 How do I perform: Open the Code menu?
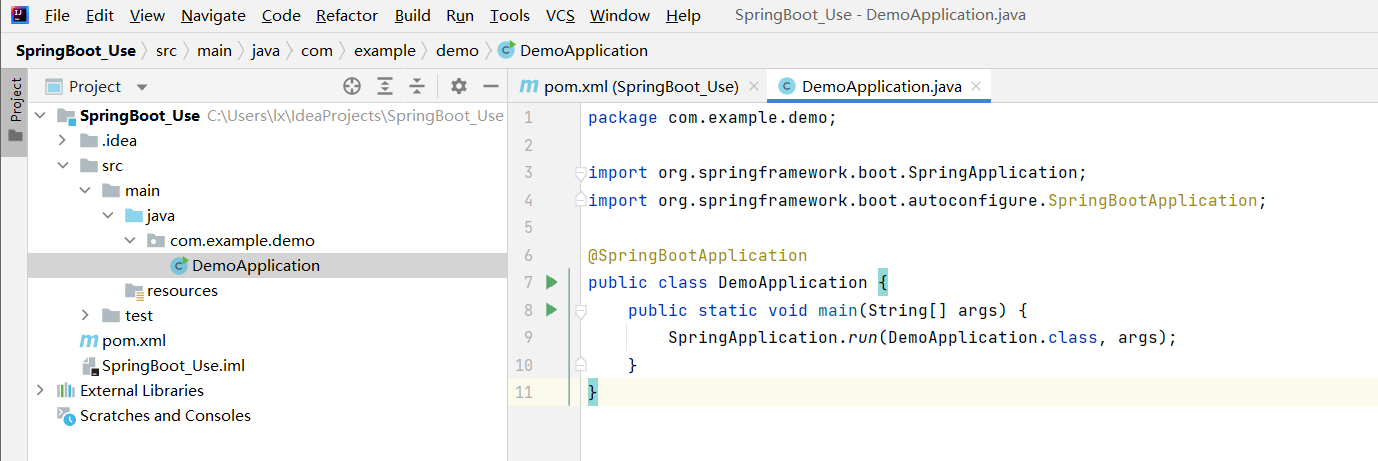click(x=280, y=16)
